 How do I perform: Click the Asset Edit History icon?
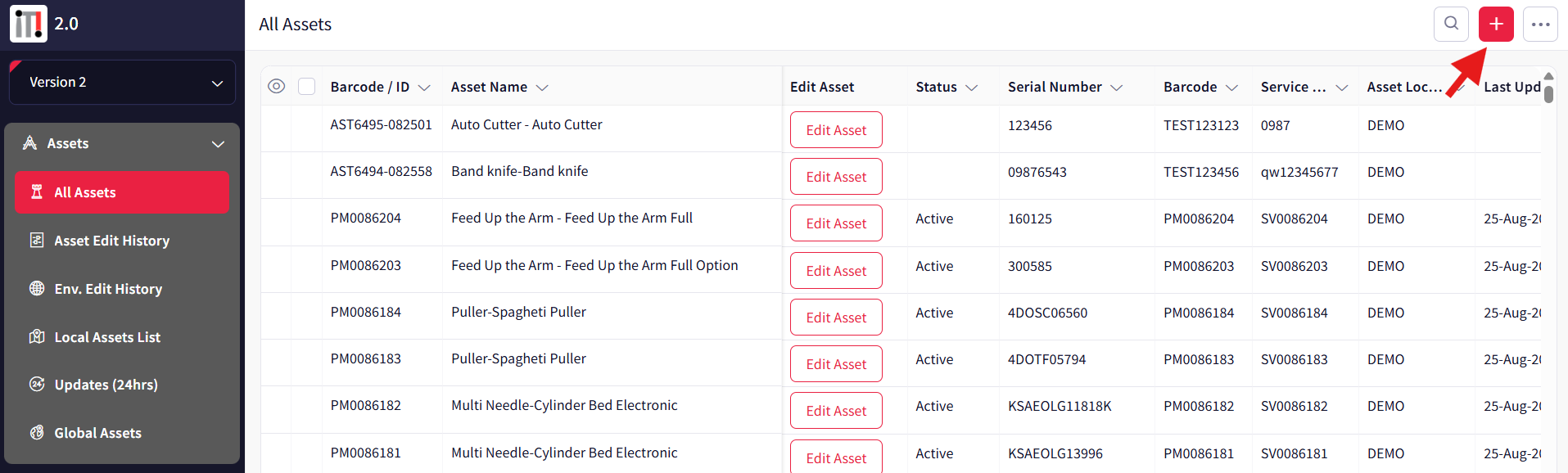pyautogui.click(x=37, y=241)
